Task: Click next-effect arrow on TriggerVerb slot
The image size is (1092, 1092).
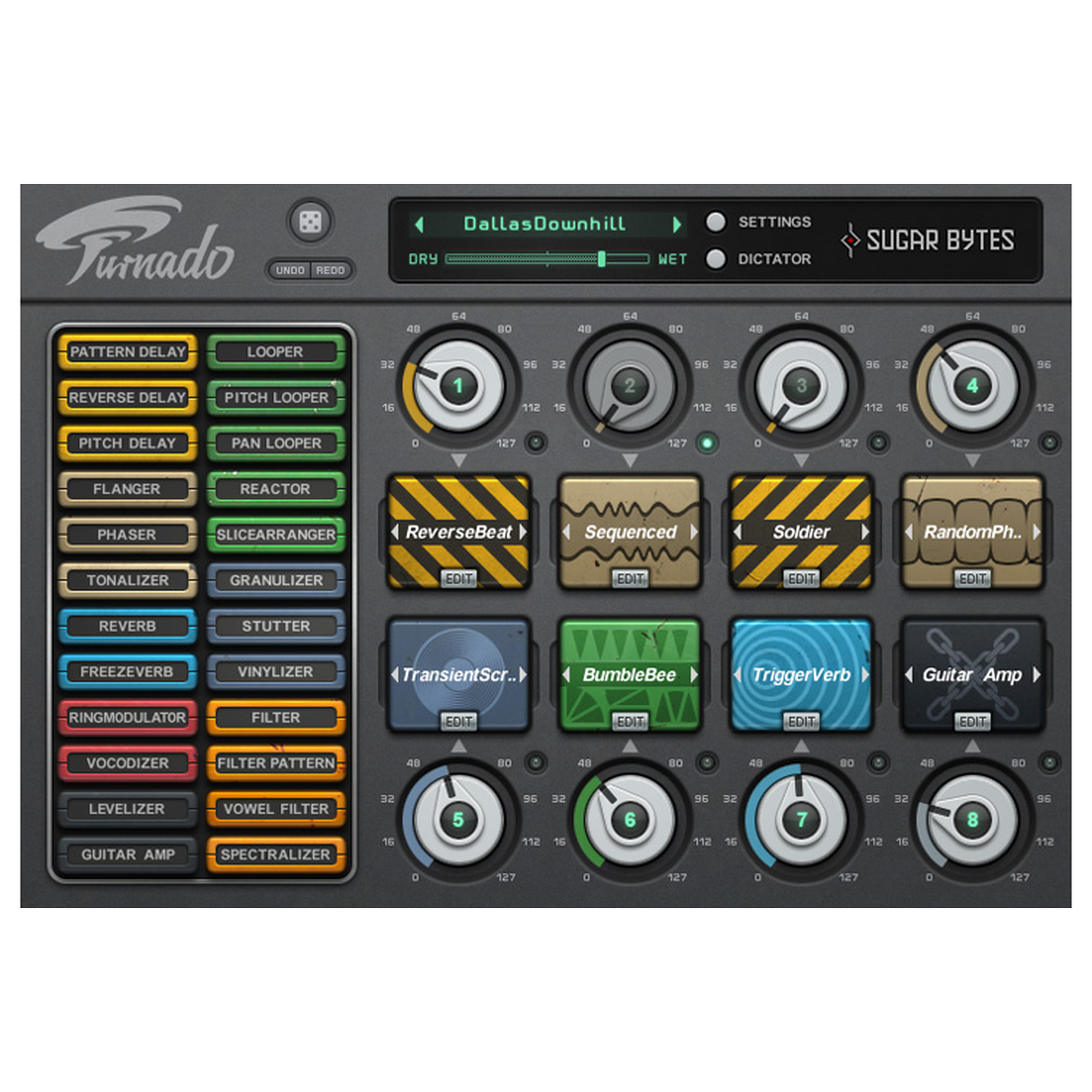Action: 865,675
